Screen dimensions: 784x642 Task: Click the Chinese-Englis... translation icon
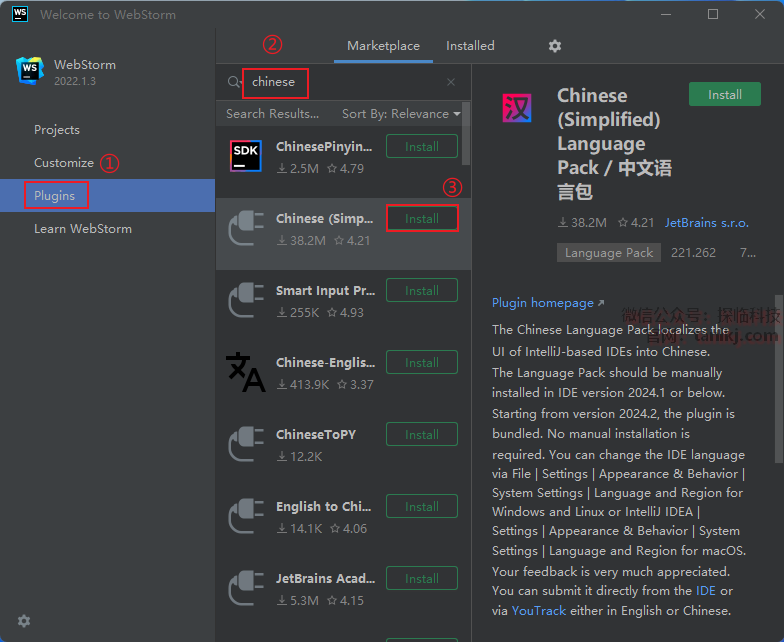click(246, 372)
